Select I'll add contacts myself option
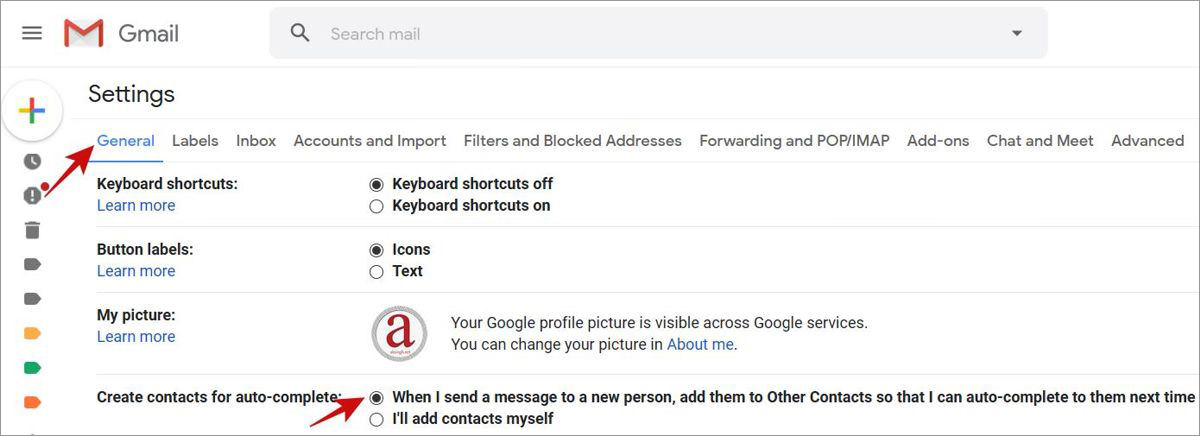 (x=376, y=419)
